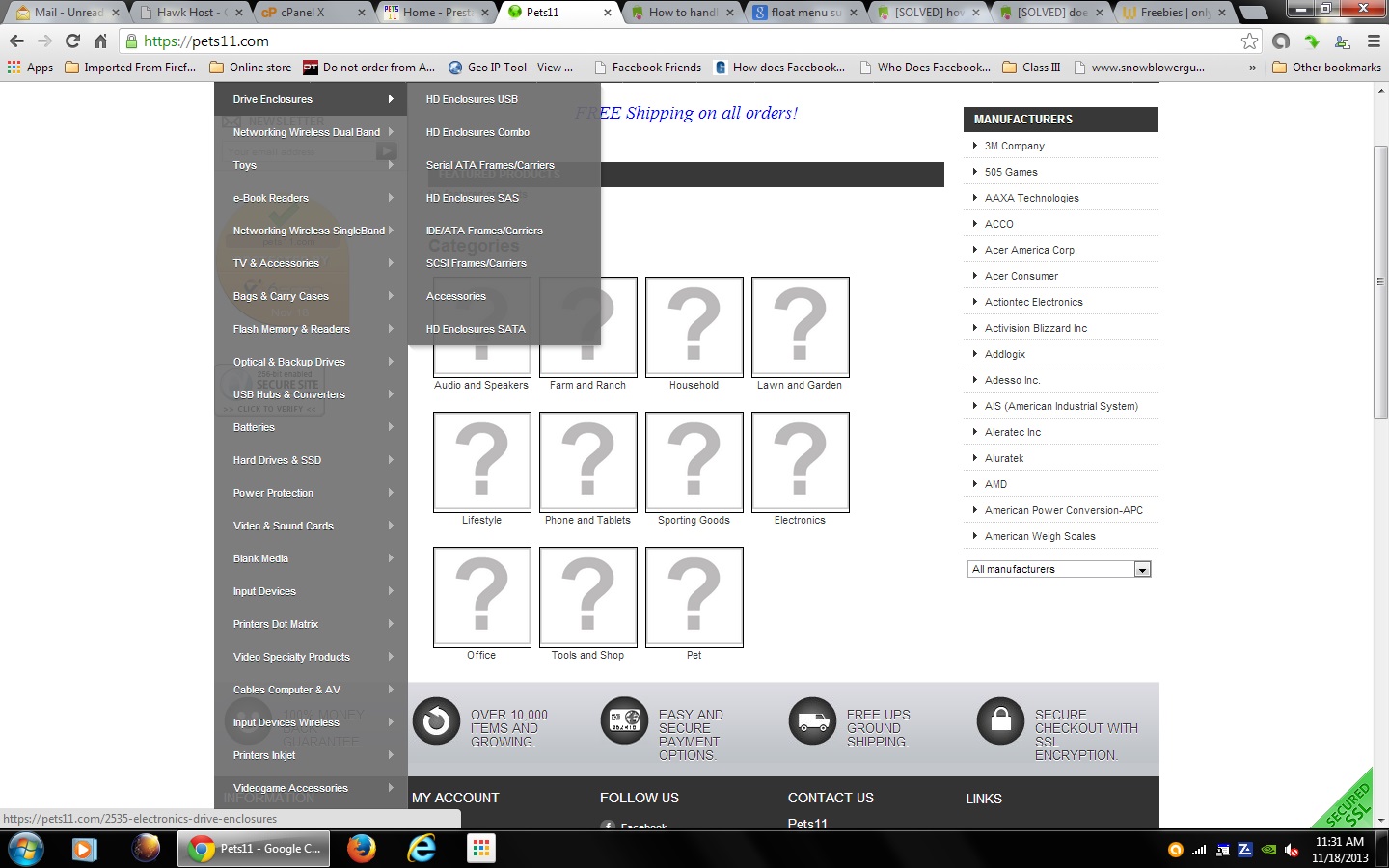Open the Lawn and Garden category thumbnail
The height and width of the screenshot is (868, 1389).
pos(801,327)
